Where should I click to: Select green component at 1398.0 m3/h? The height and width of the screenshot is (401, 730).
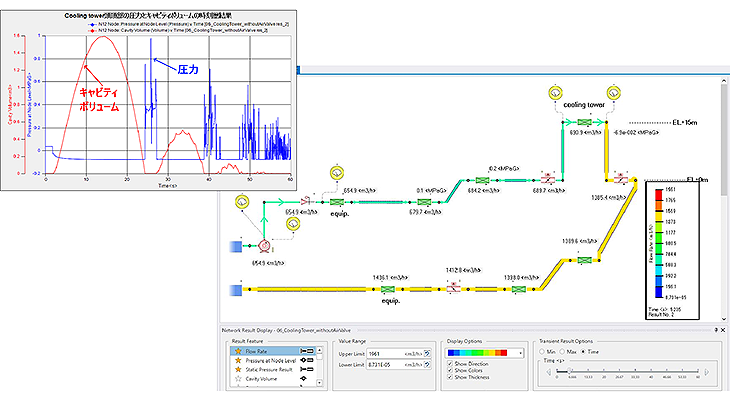(x=519, y=289)
